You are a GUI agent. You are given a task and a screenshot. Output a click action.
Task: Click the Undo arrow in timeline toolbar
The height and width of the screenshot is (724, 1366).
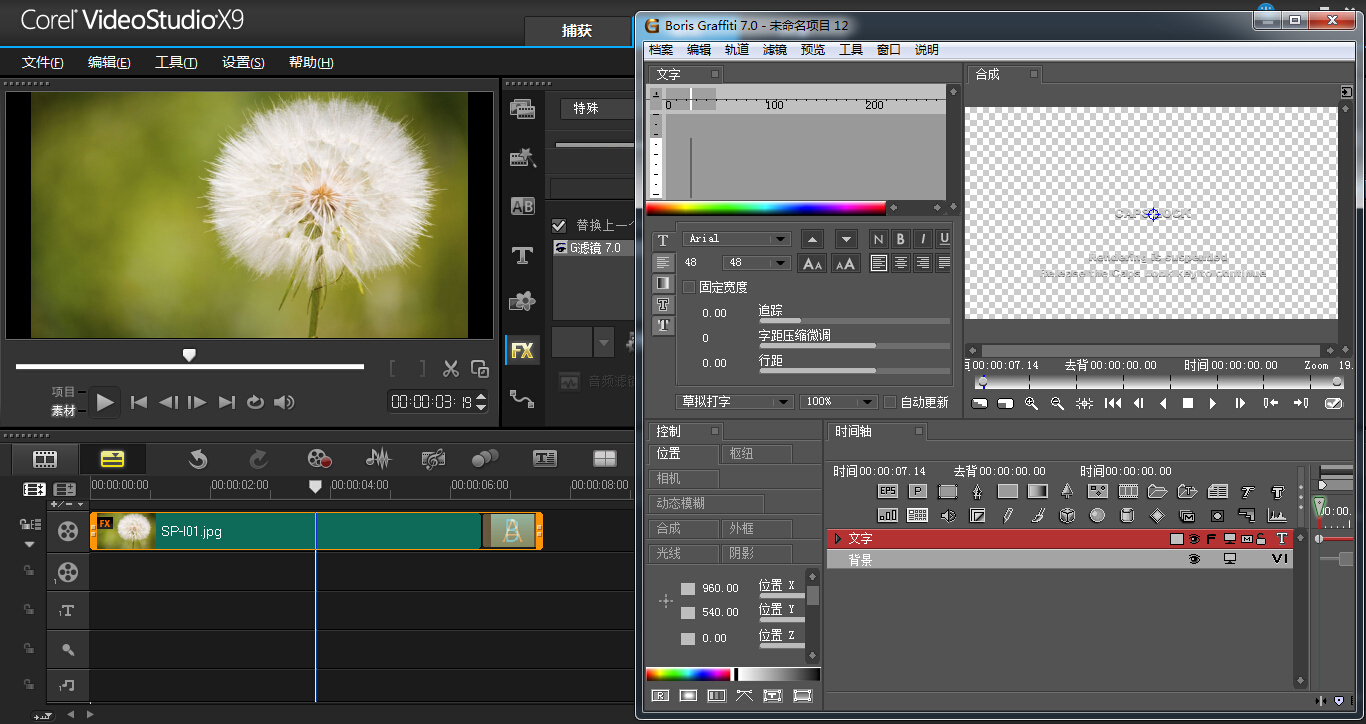pos(198,459)
